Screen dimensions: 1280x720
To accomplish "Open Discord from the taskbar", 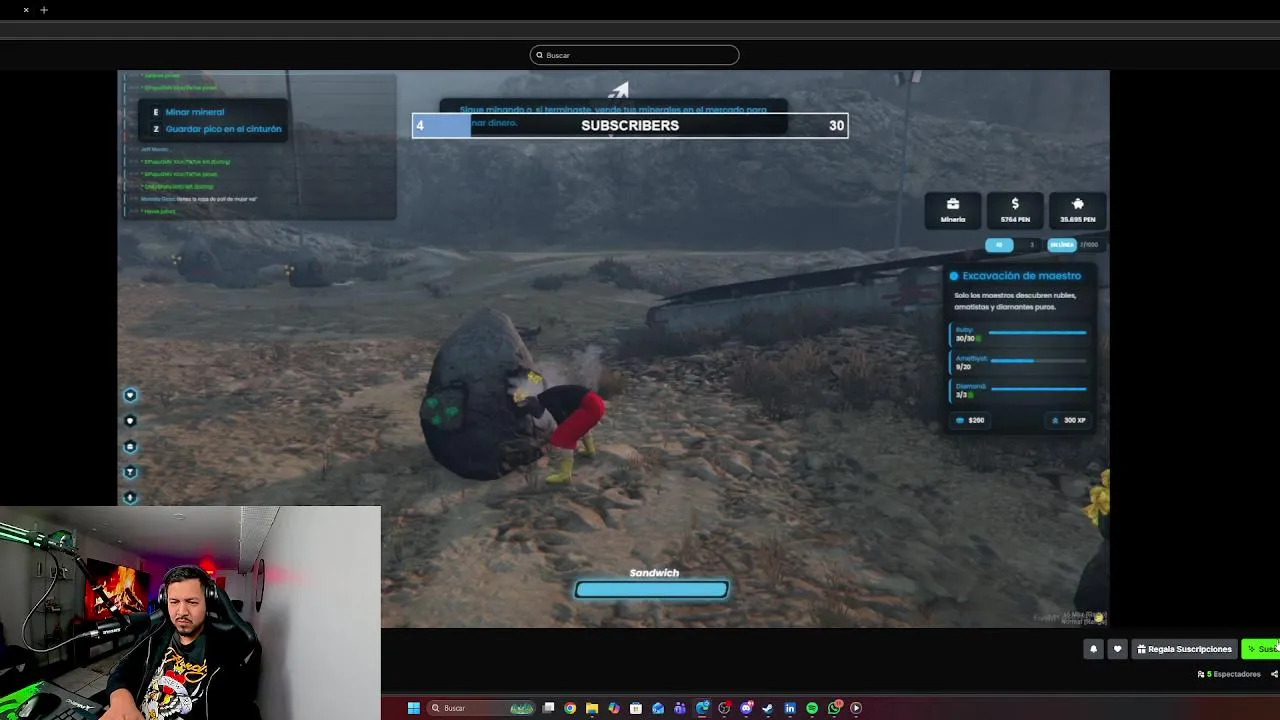I will pos(746,708).
